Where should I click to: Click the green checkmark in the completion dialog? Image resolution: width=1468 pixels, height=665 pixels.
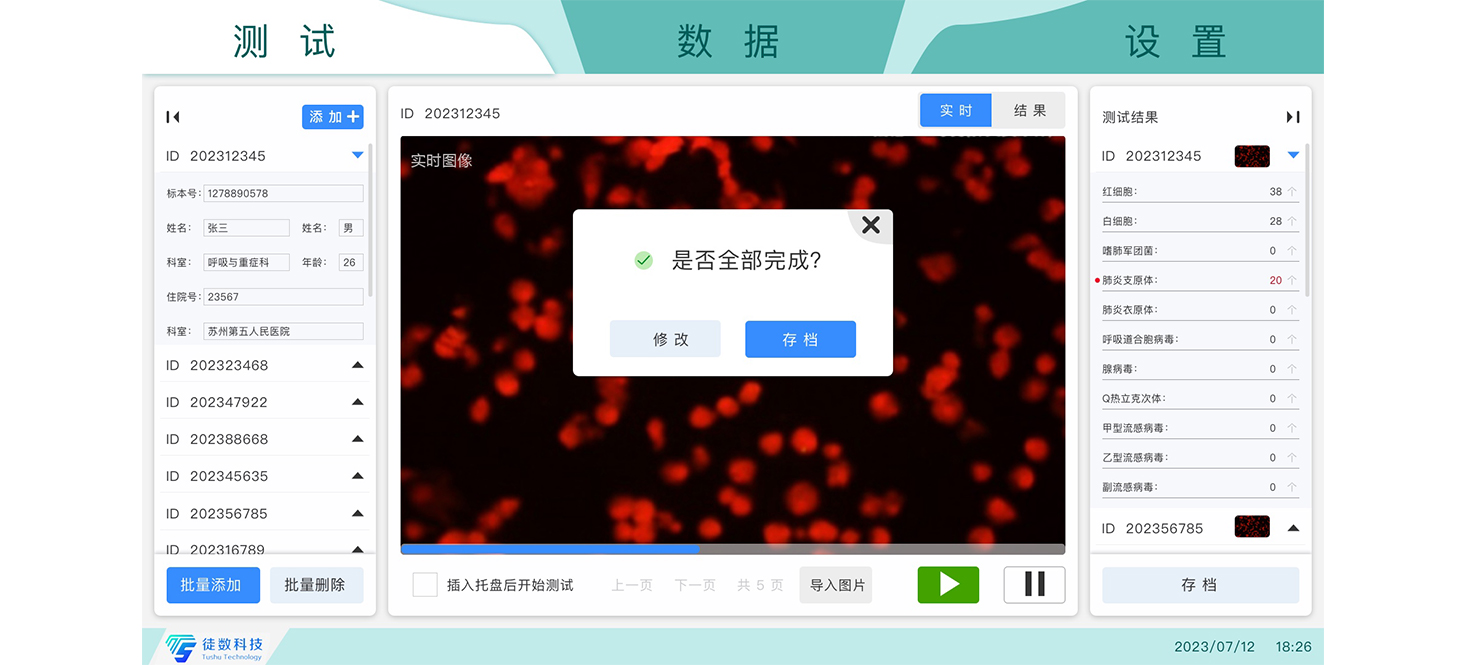tap(643, 259)
